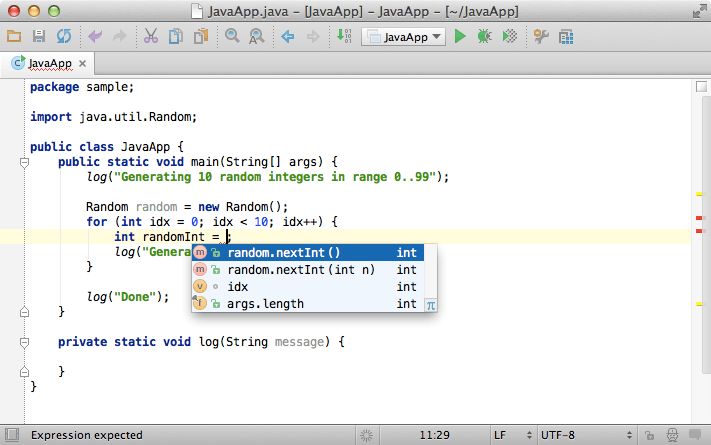Open Project Structure icon
The image size is (711, 445).
pos(566,37)
